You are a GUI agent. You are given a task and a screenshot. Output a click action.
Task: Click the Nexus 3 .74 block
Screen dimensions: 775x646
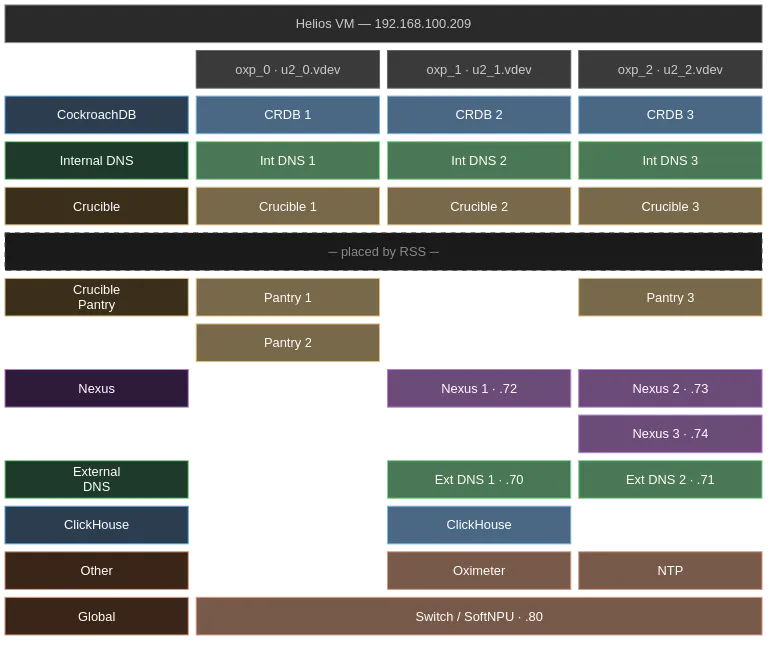pos(670,434)
